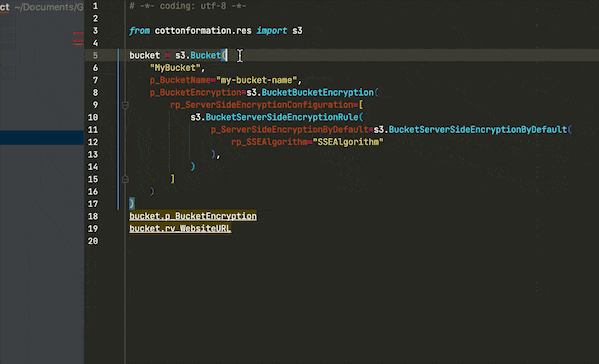The height and width of the screenshot is (364, 599).
Task: Collapse the code fold marker on line 15
Action: point(125,179)
